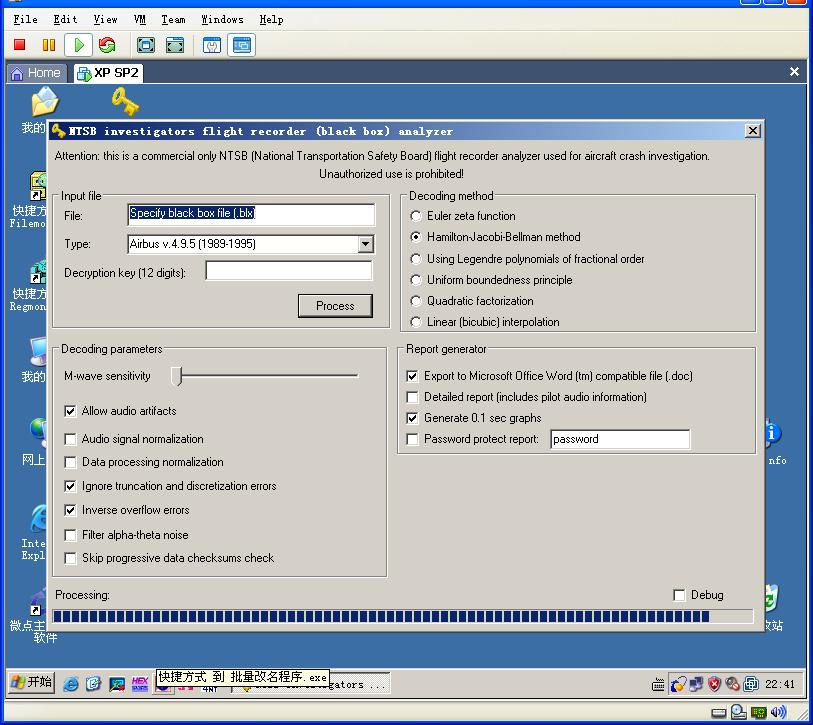Click the third quick launch picture icon

point(117,685)
